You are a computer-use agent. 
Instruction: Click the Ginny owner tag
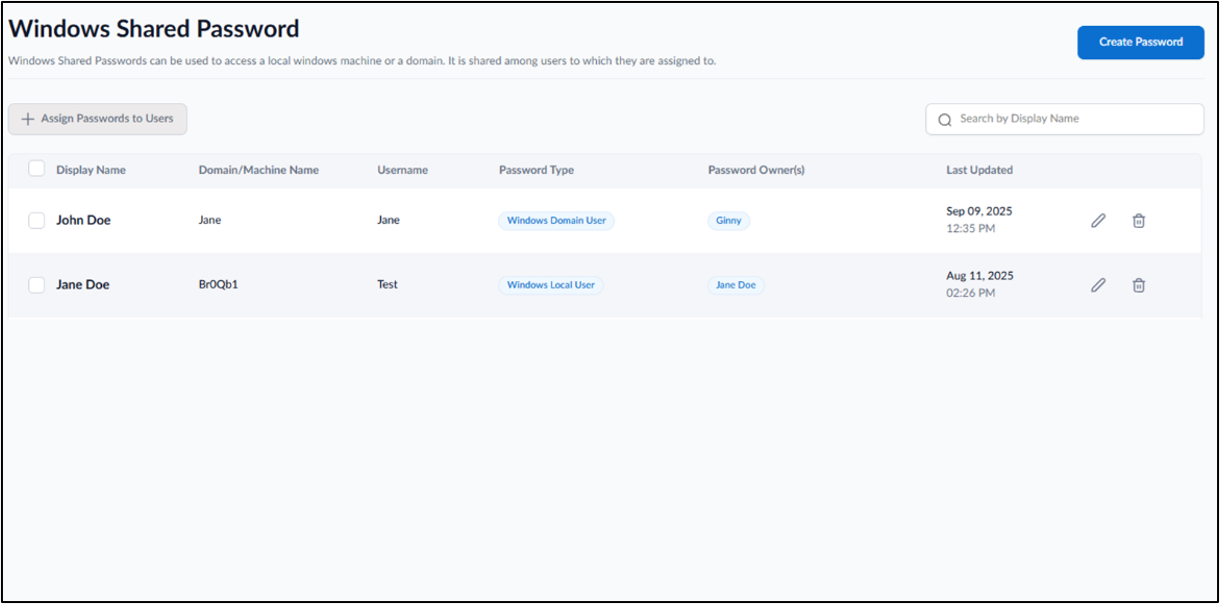click(x=729, y=220)
